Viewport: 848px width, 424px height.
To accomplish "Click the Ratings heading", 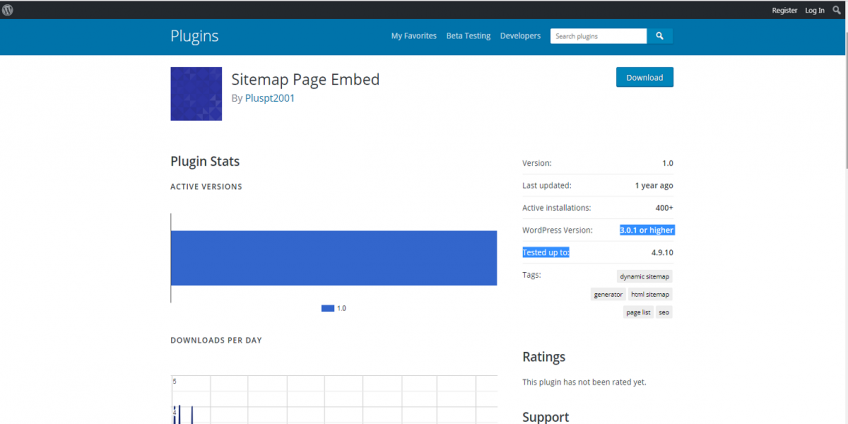I will click(544, 357).
